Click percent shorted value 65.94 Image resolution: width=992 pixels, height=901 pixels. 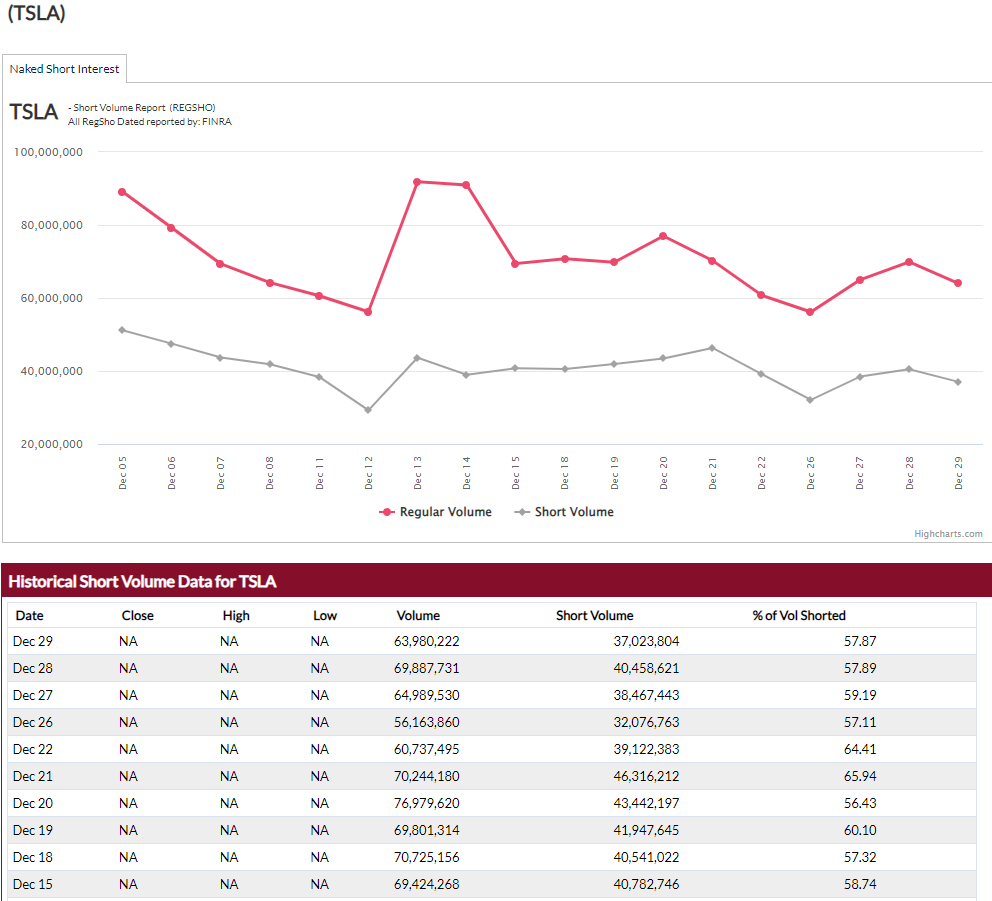tap(860, 776)
